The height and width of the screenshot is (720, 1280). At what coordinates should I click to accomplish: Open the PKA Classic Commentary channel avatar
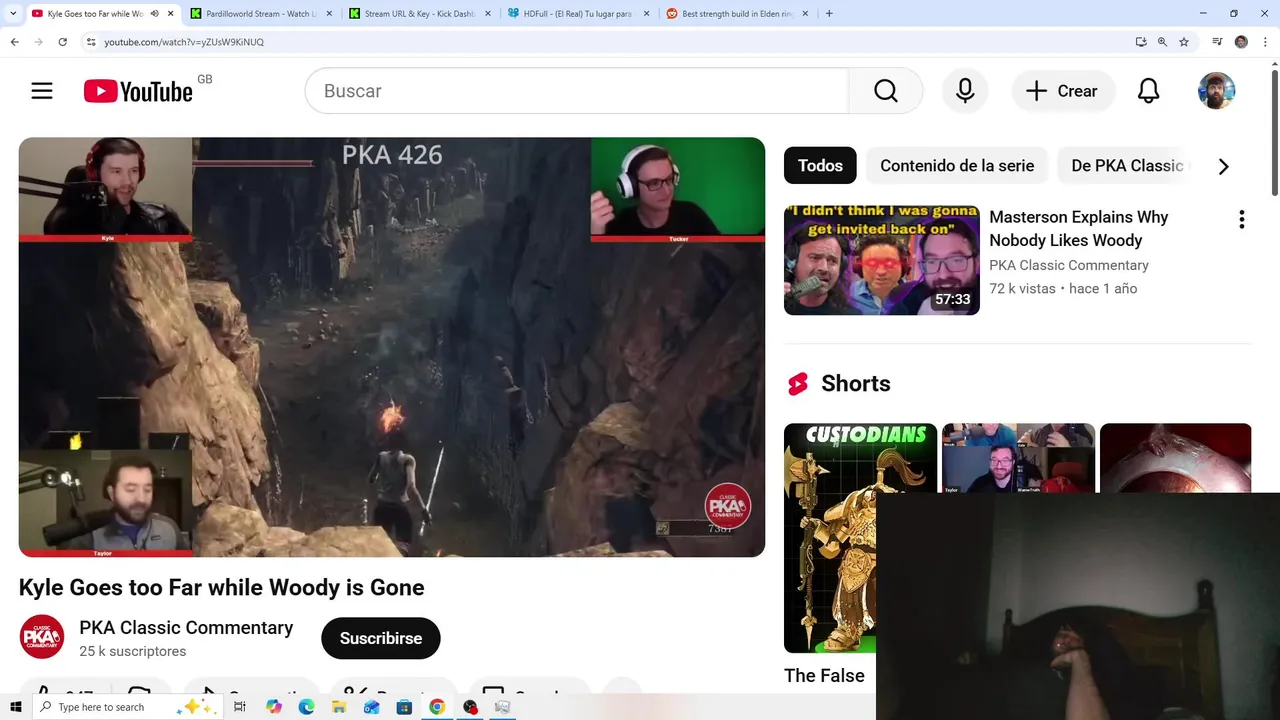(42, 638)
